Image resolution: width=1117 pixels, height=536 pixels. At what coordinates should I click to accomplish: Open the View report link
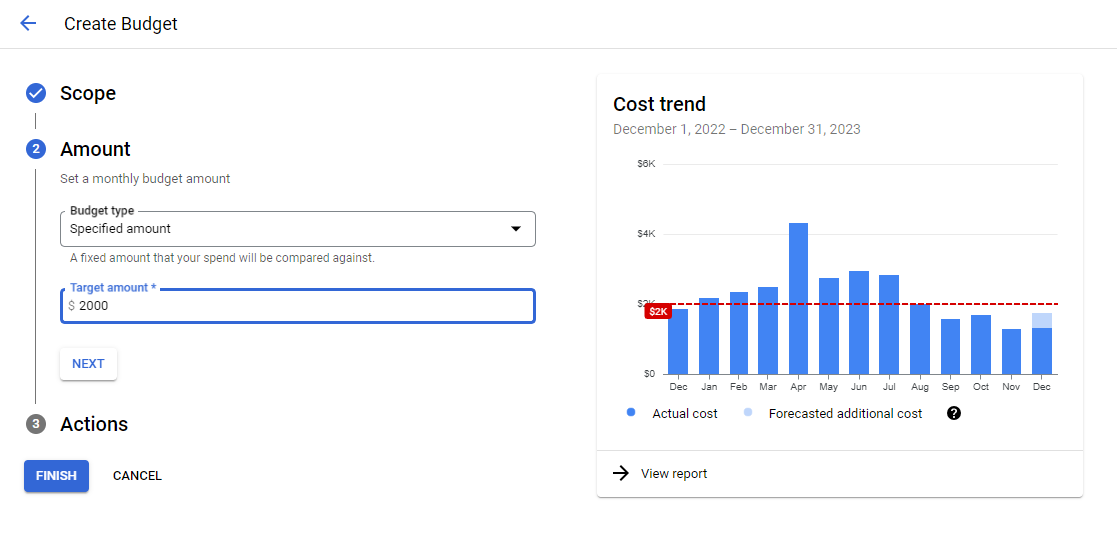674,473
